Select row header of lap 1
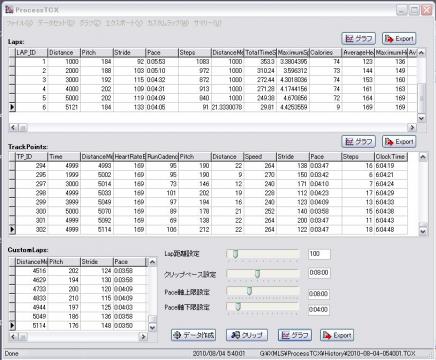 point(12,62)
